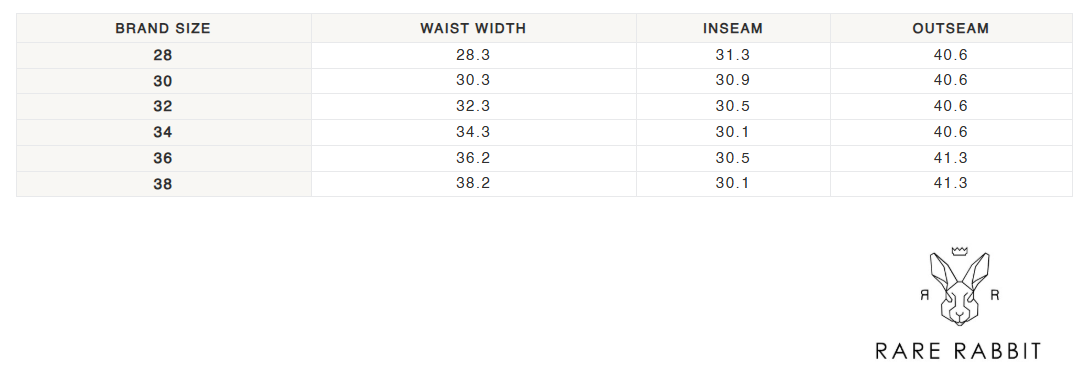Select the INSEAM column header

coord(733,29)
